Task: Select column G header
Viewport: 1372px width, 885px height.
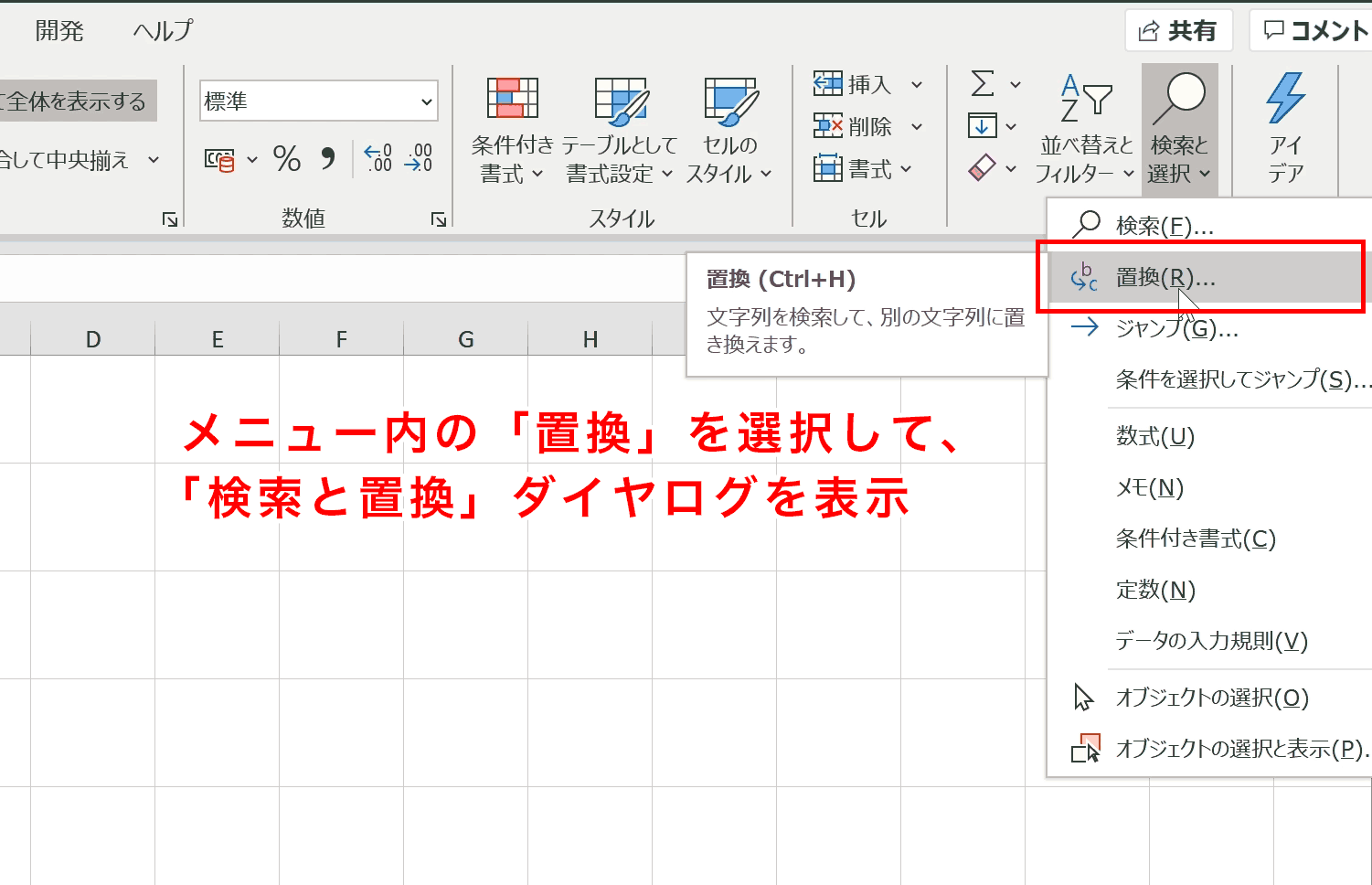Action: coord(466,340)
